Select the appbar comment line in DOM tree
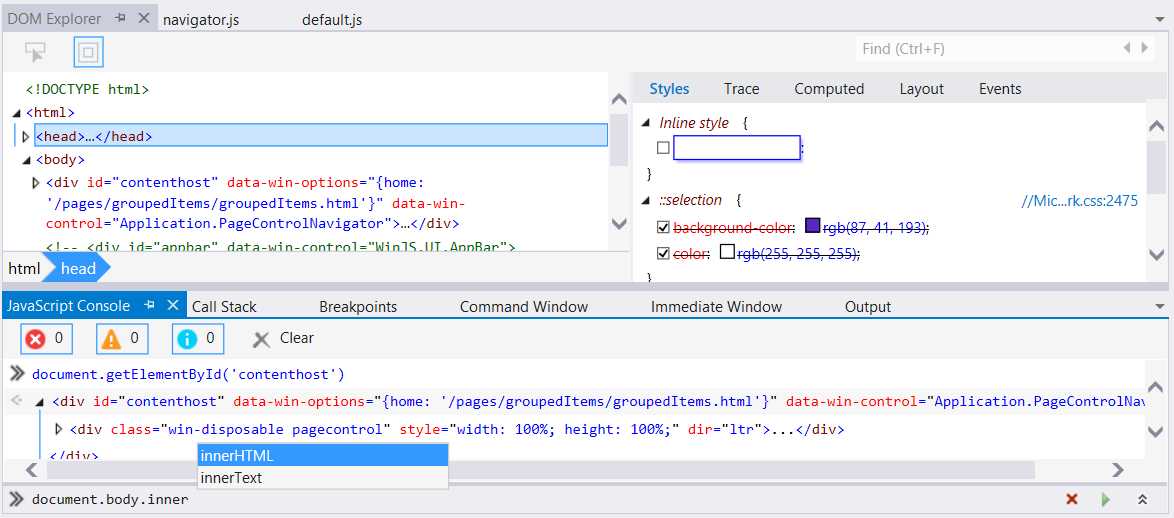1174x518 pixels. point(280,246)
